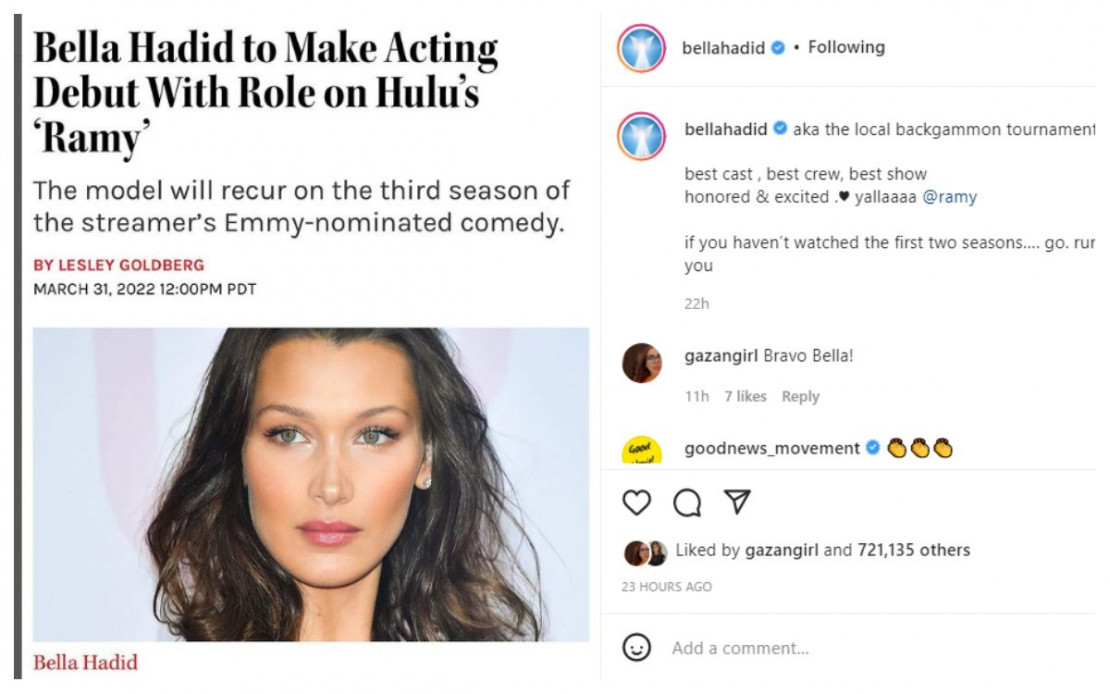Image resolution: width=1110 pixels, height=694 pixels.
Task: Click the Following button
Action: pos(846,47)
